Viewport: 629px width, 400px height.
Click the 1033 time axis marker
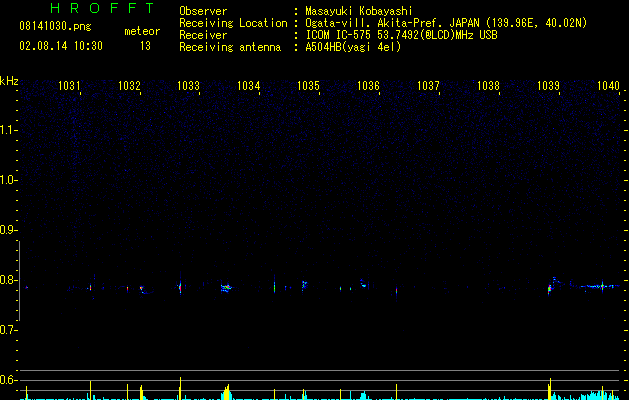point(189,86)
